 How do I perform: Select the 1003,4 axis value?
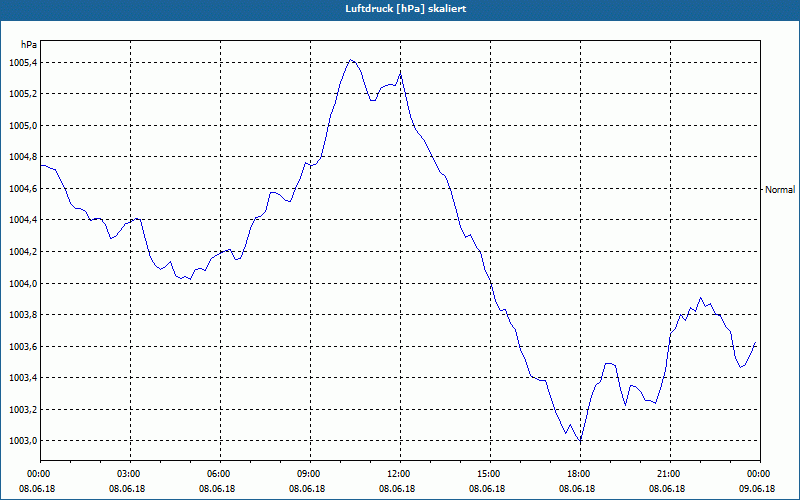point(23,378)
